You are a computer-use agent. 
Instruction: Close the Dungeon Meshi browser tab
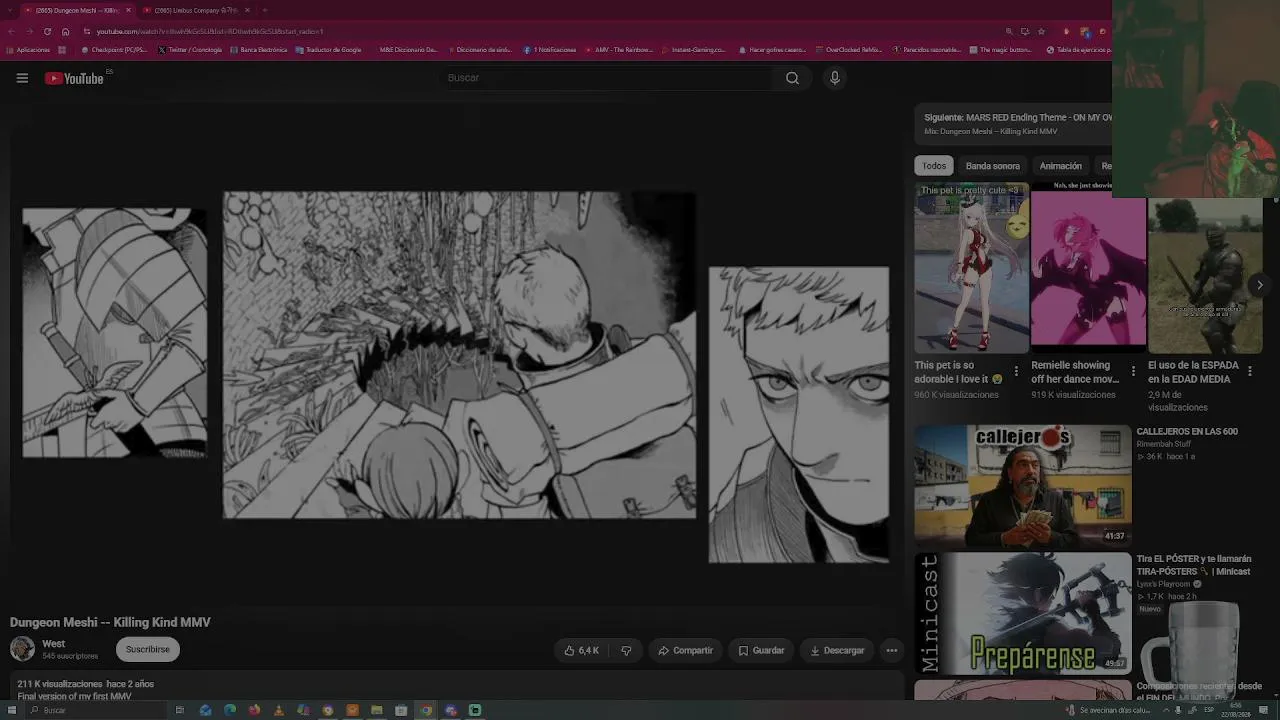(128, 10)
